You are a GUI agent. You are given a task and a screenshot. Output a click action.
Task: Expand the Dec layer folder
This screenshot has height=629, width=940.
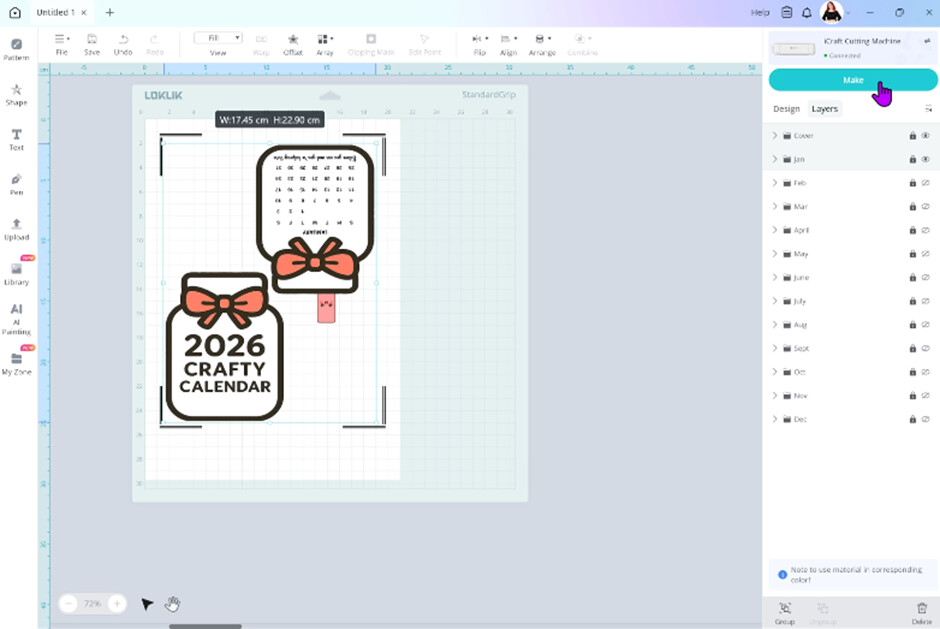(775, 419)
